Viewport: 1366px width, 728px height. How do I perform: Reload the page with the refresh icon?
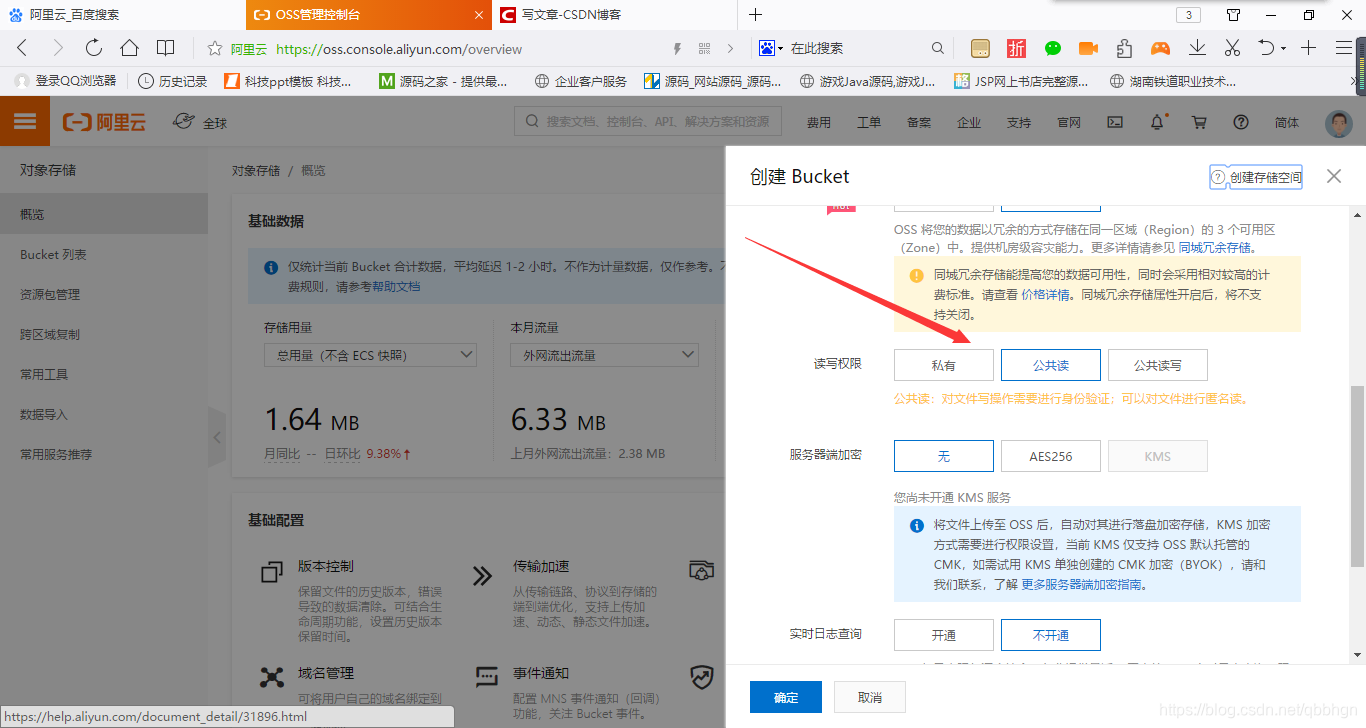coord(93,48)
